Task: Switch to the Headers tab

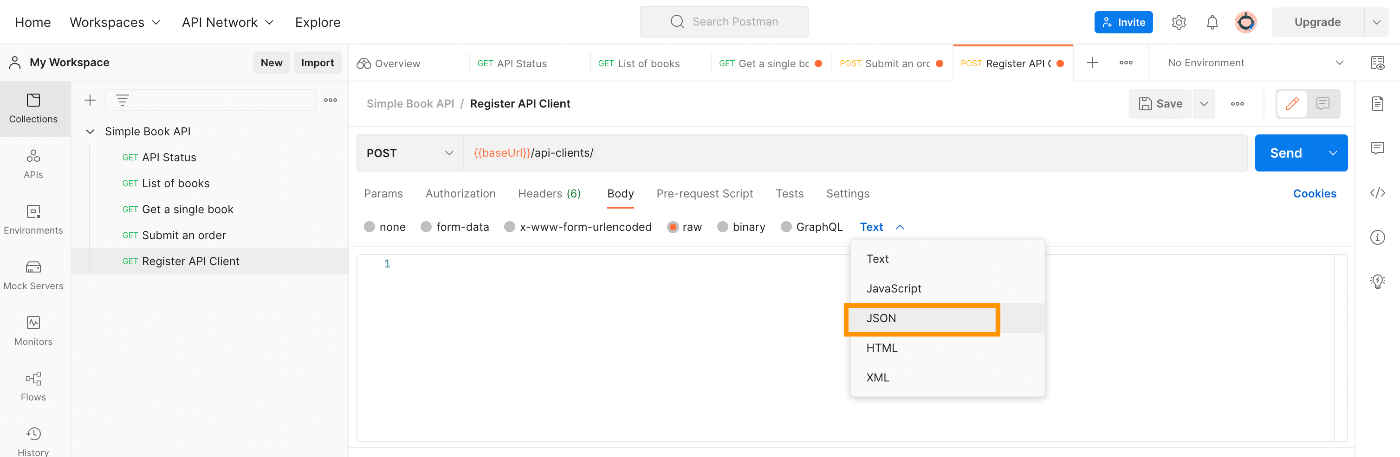Action: tap(549, 193)
